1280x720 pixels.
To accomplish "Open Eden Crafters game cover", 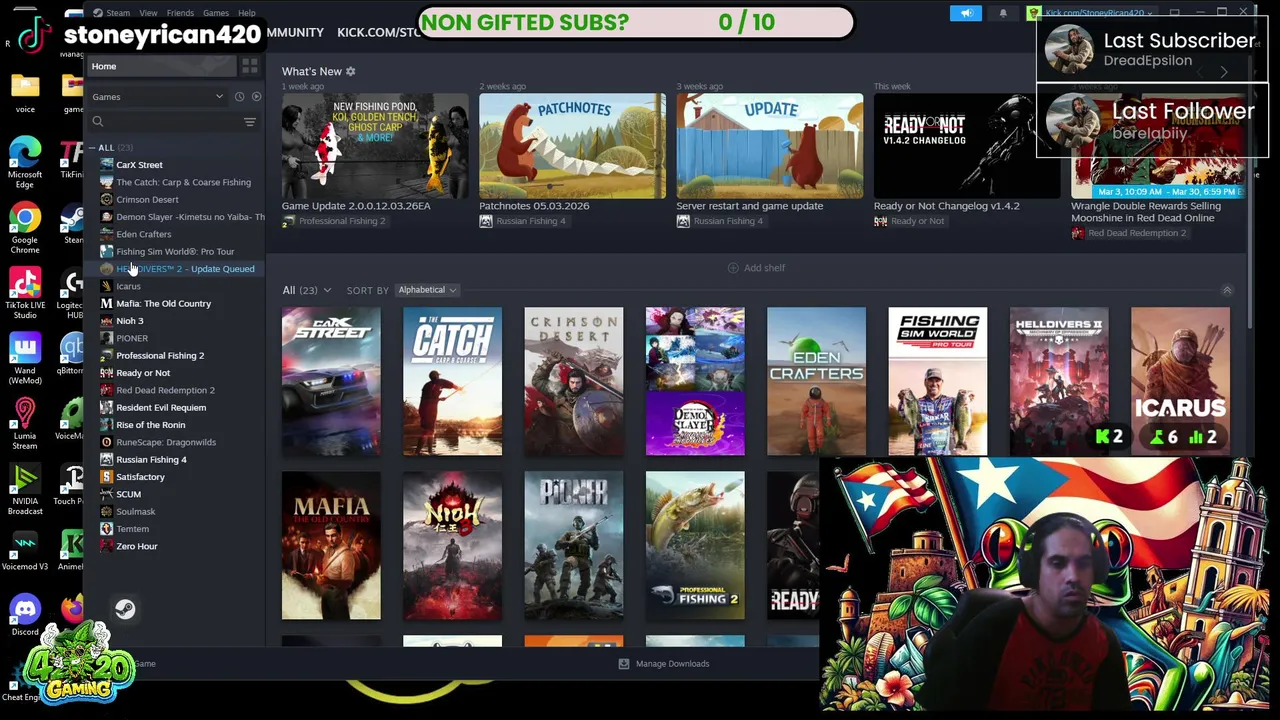I will 816,381.
